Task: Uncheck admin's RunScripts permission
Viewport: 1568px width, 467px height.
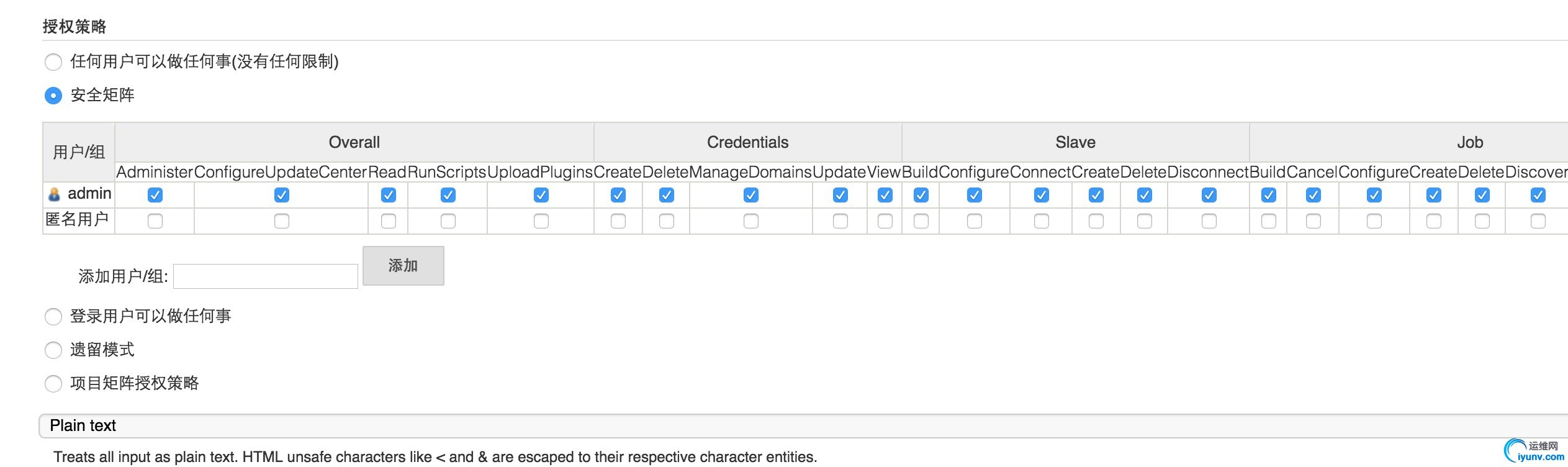Action: 448,195
